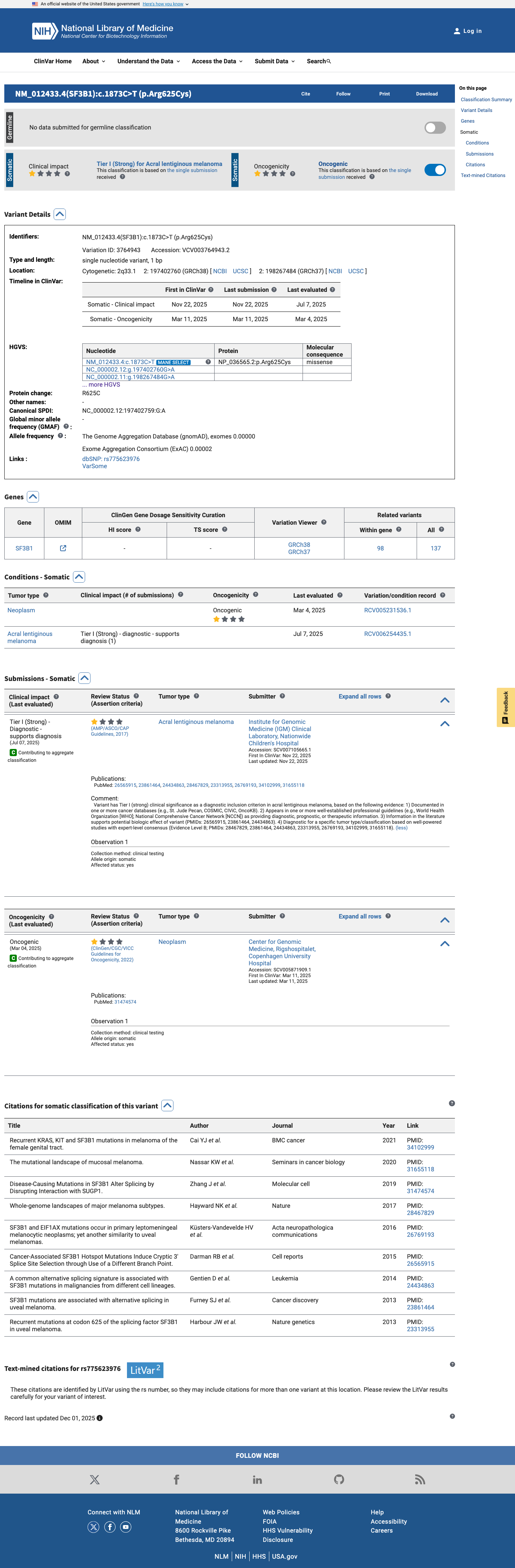Click help icon next to HI score
This screenshot has height=1568, width=515.
138,530
